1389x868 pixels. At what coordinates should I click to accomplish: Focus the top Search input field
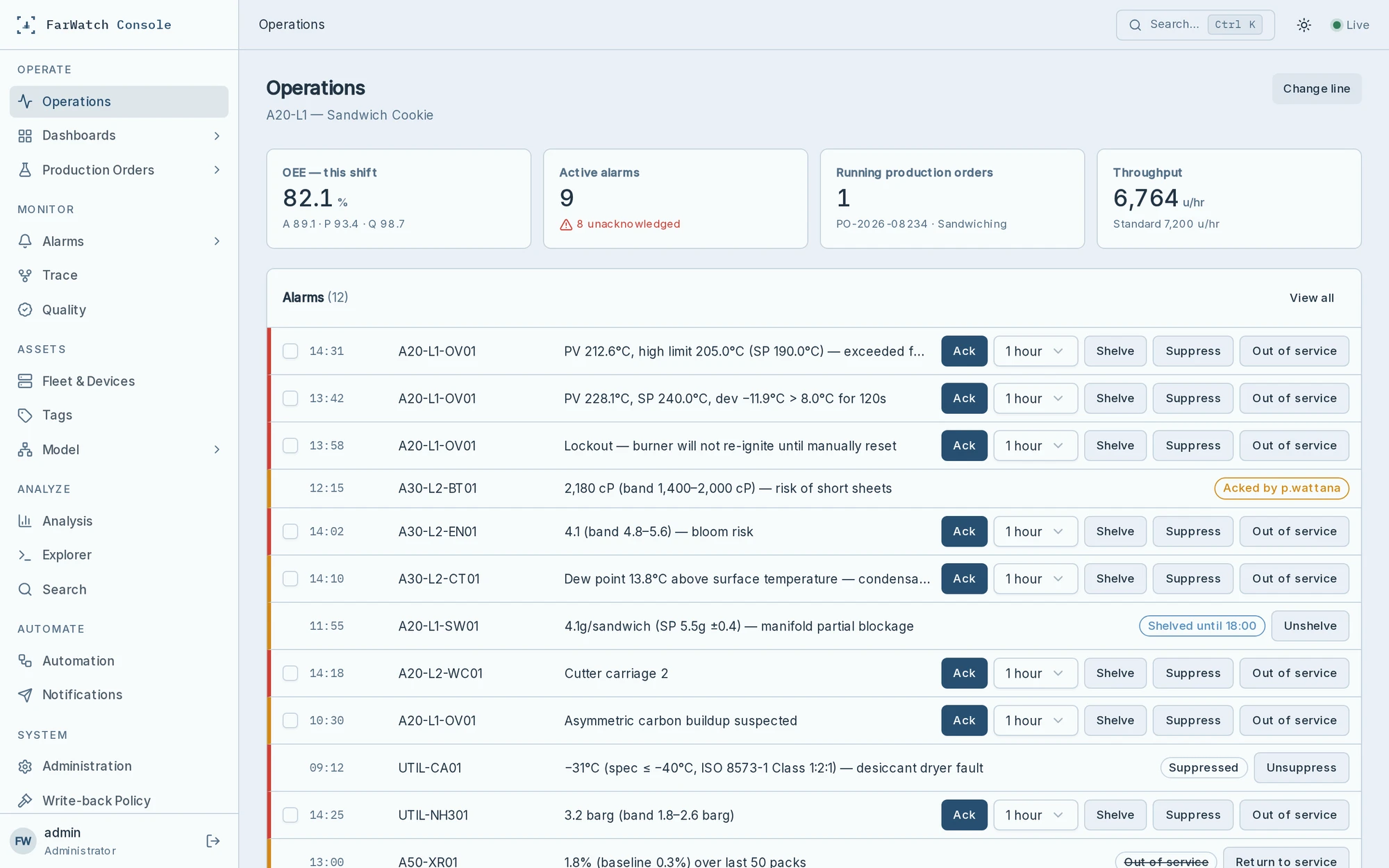pos(1195,25)
